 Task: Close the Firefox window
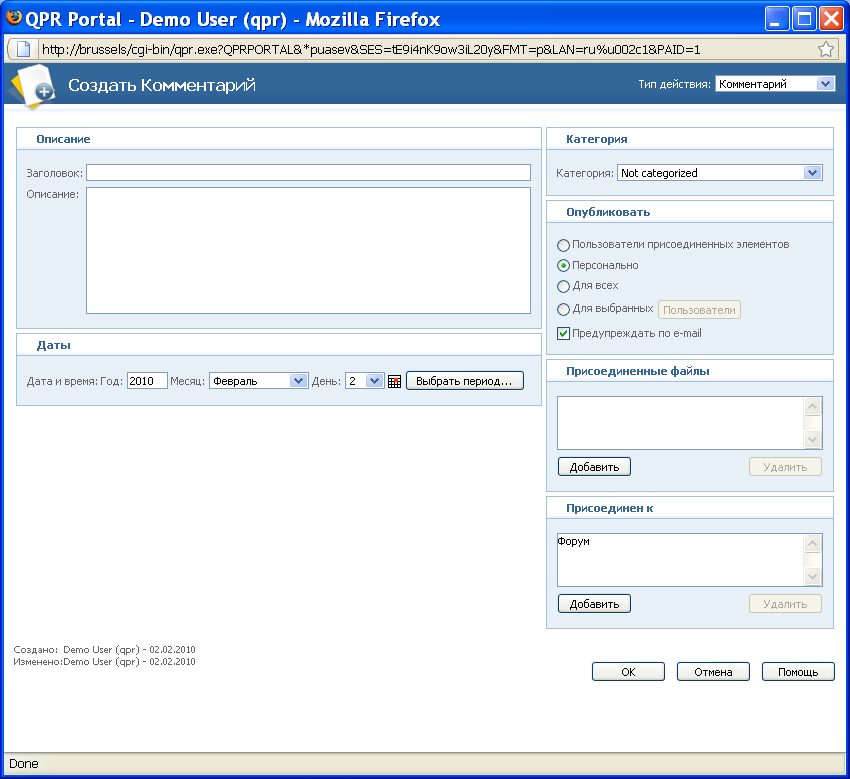pos(831,19)
